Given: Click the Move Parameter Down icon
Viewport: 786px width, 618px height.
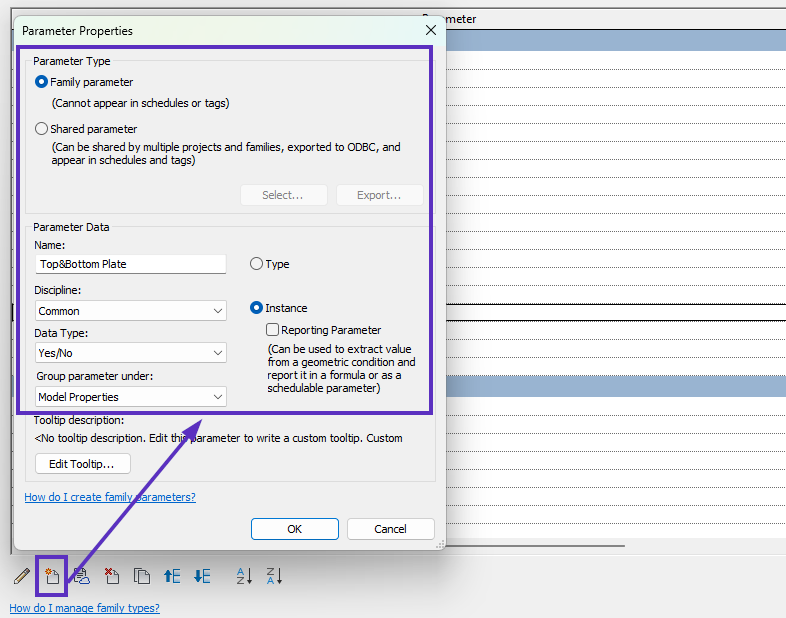Looking at the screenshot, I should 202,576.
